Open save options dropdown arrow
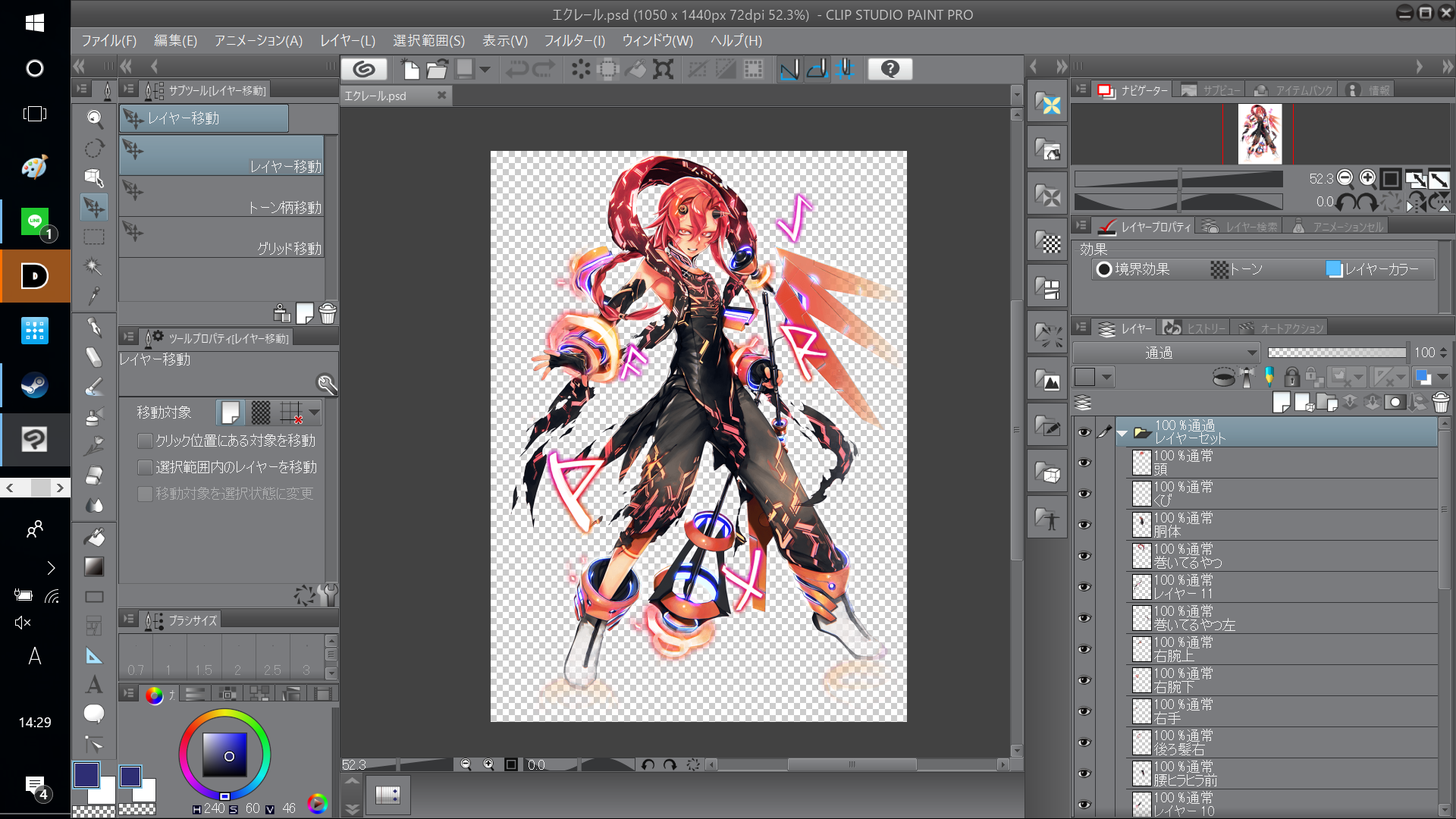Viewport: 1456px width, 819px height. click(485, 70)
